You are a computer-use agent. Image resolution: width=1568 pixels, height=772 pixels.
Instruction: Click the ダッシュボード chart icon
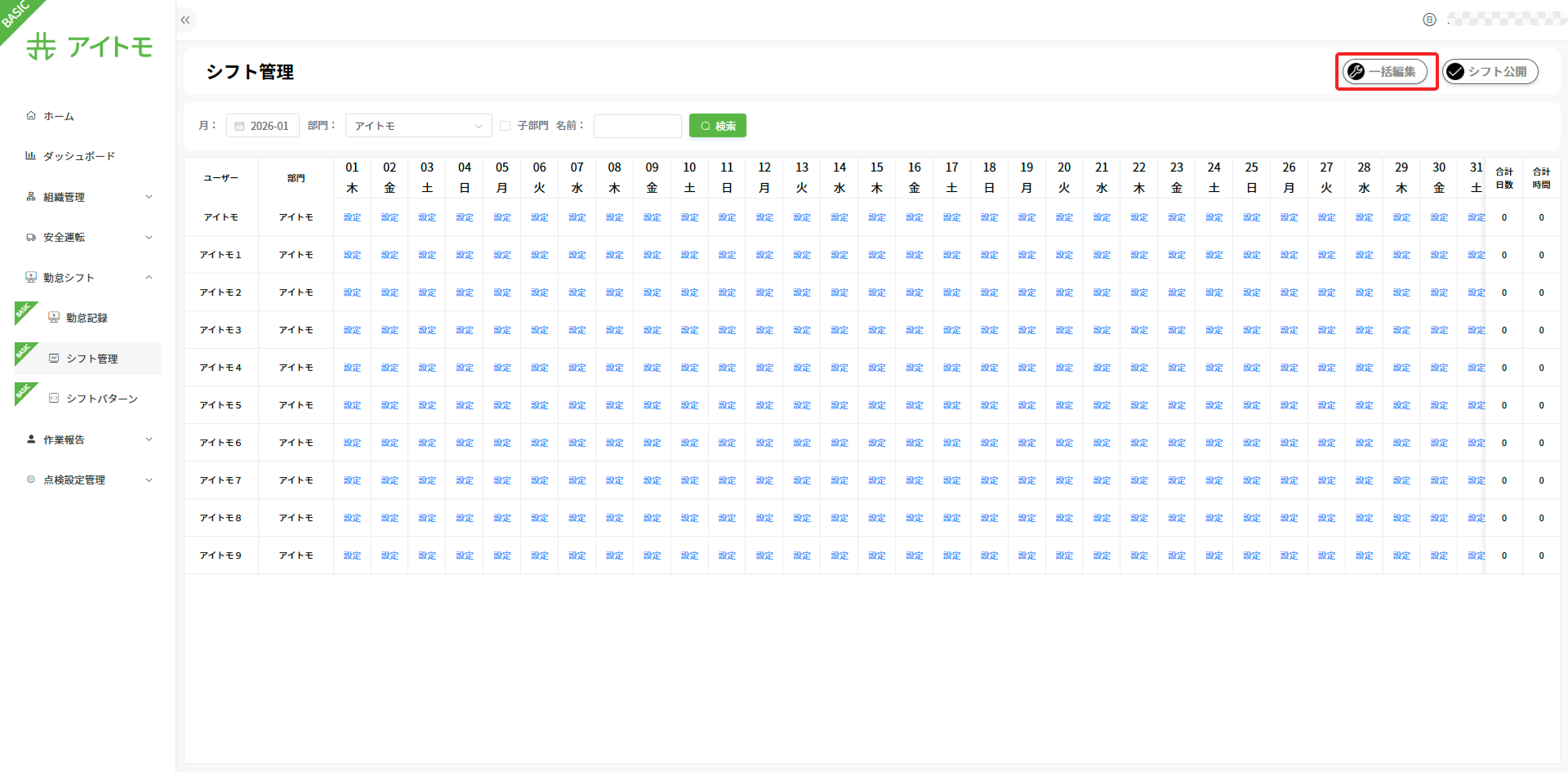click(31, 156)
